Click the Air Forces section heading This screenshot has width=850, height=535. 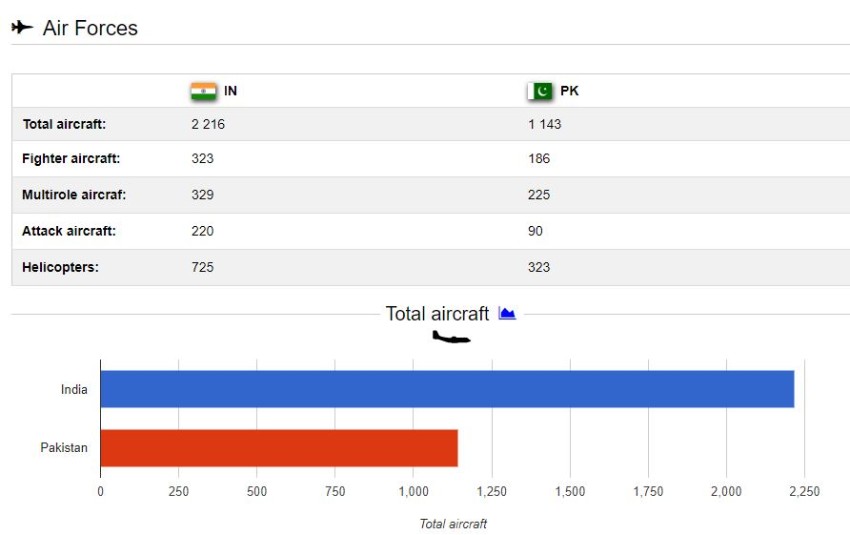click(x=90, y=28)
